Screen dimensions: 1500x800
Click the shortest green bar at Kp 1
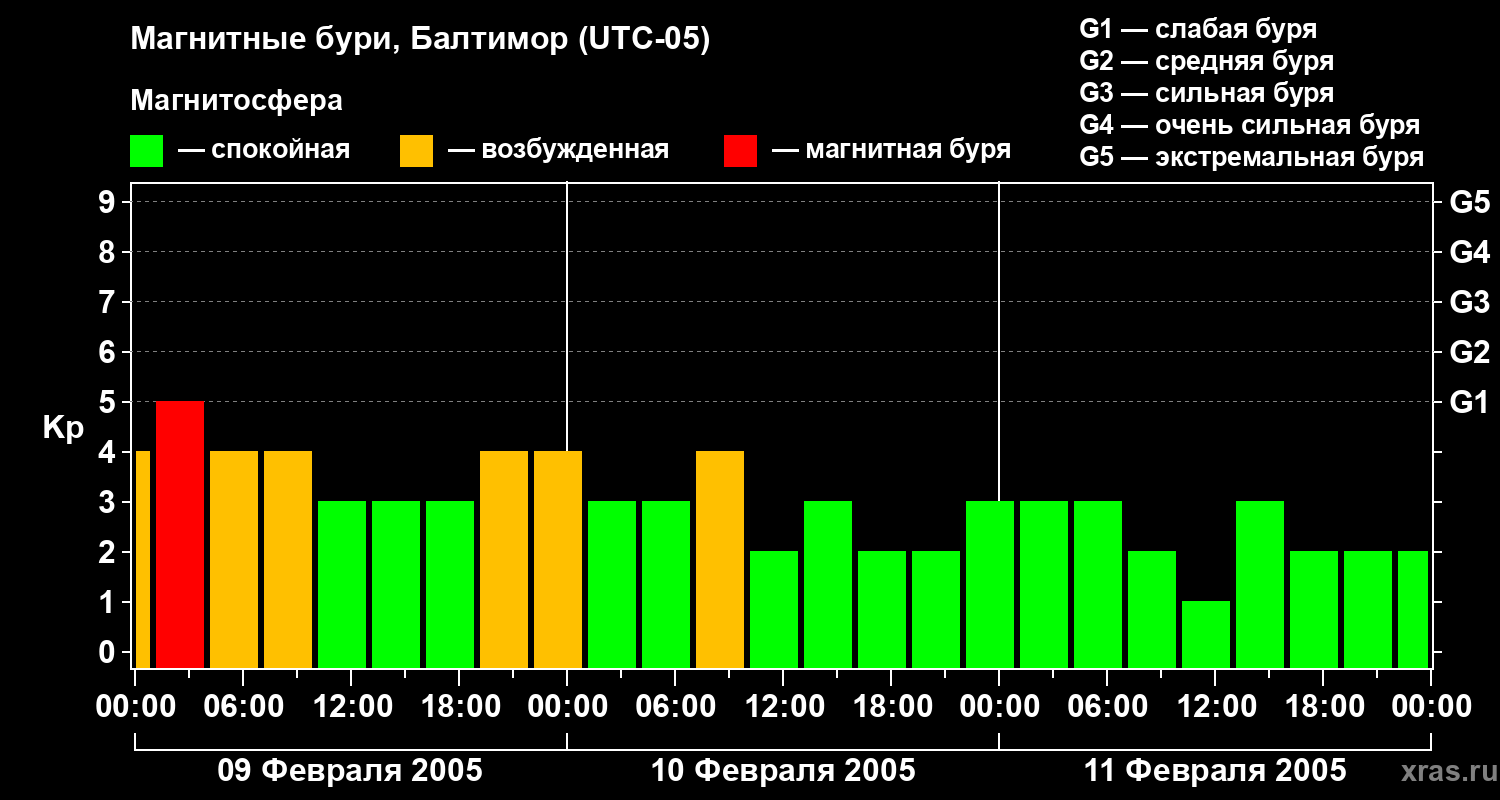point(1206,634)
